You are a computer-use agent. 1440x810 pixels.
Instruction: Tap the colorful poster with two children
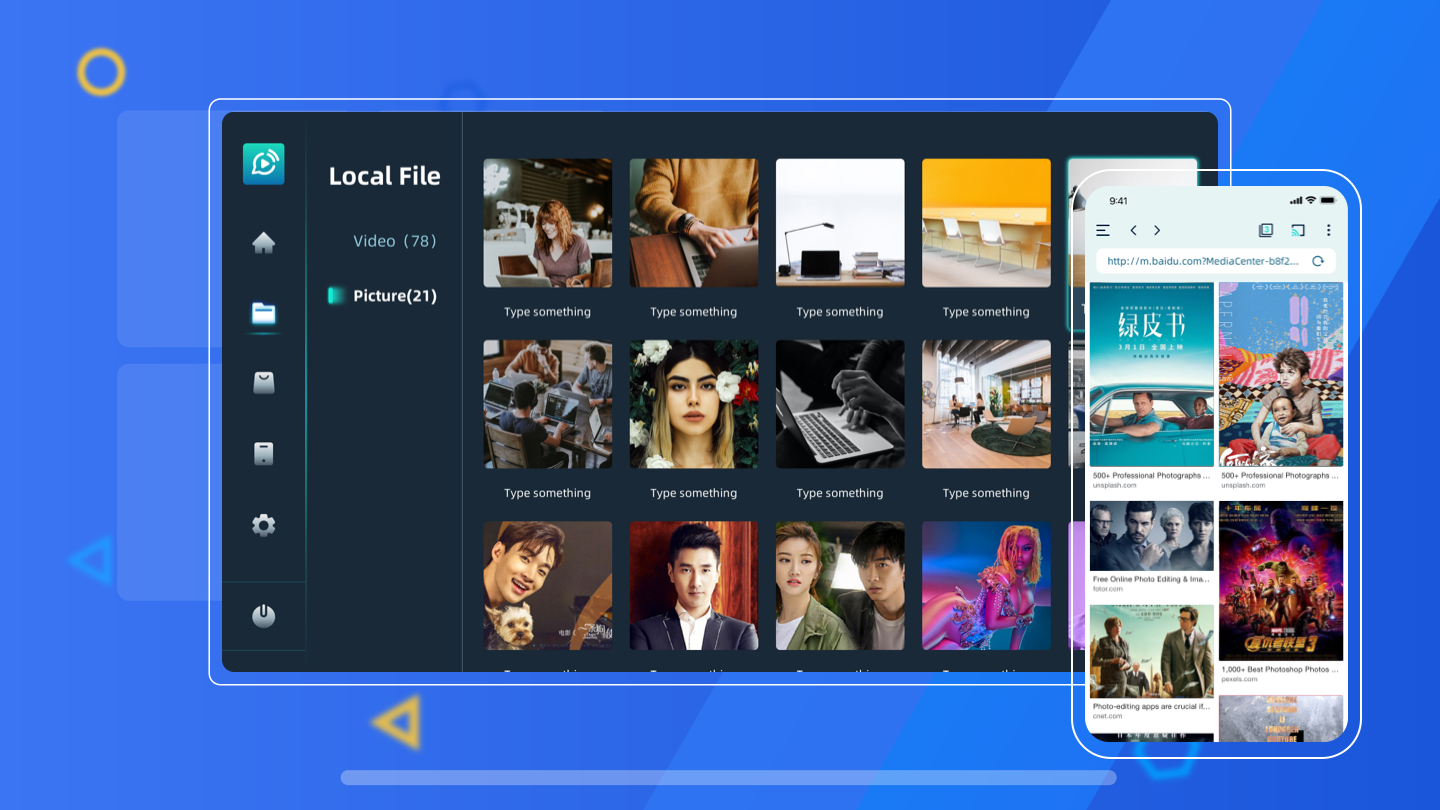(1281, 374)
